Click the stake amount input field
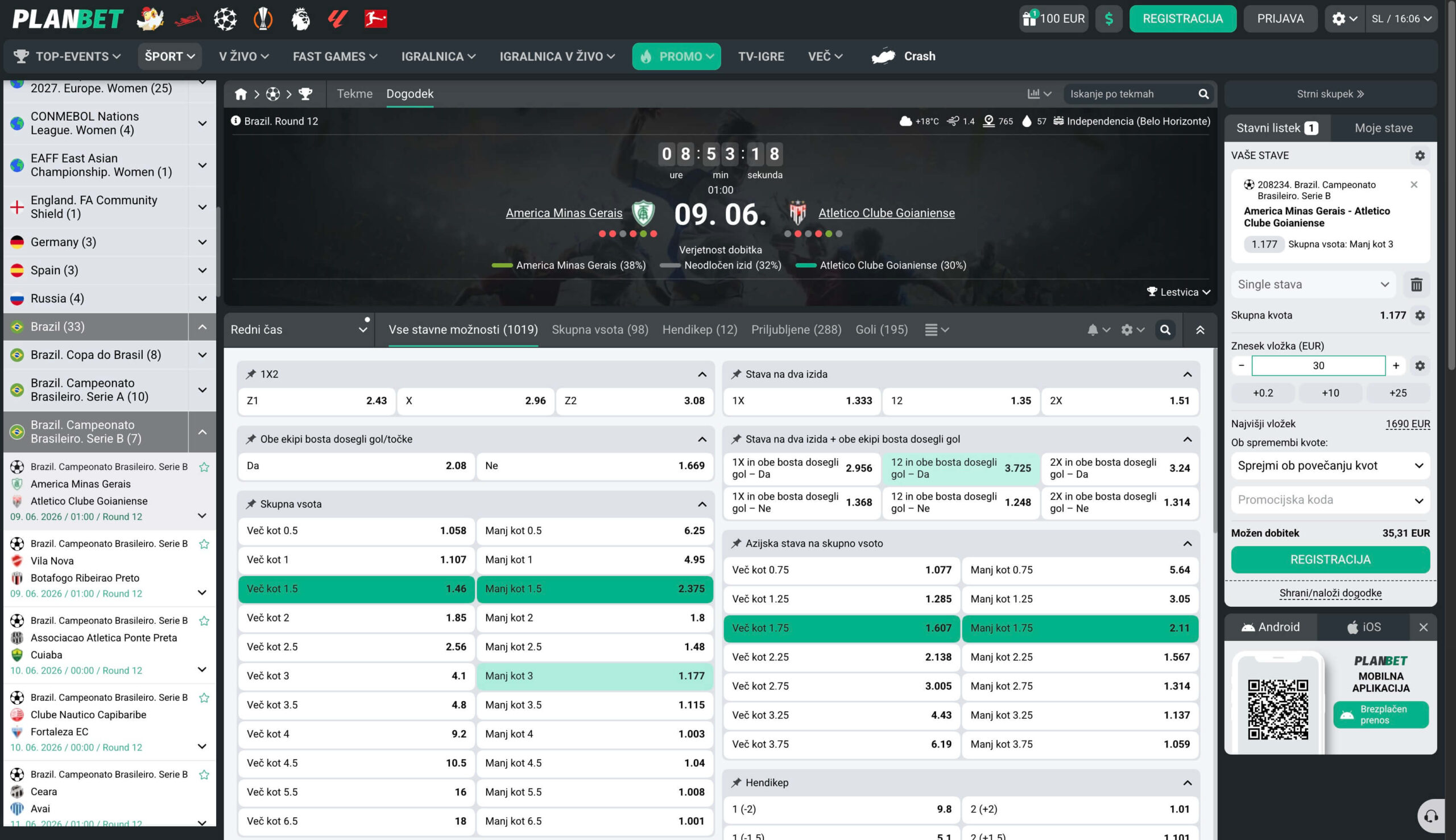The image size is (1456, 840). pyautogui.click(x=1318, y=366)
